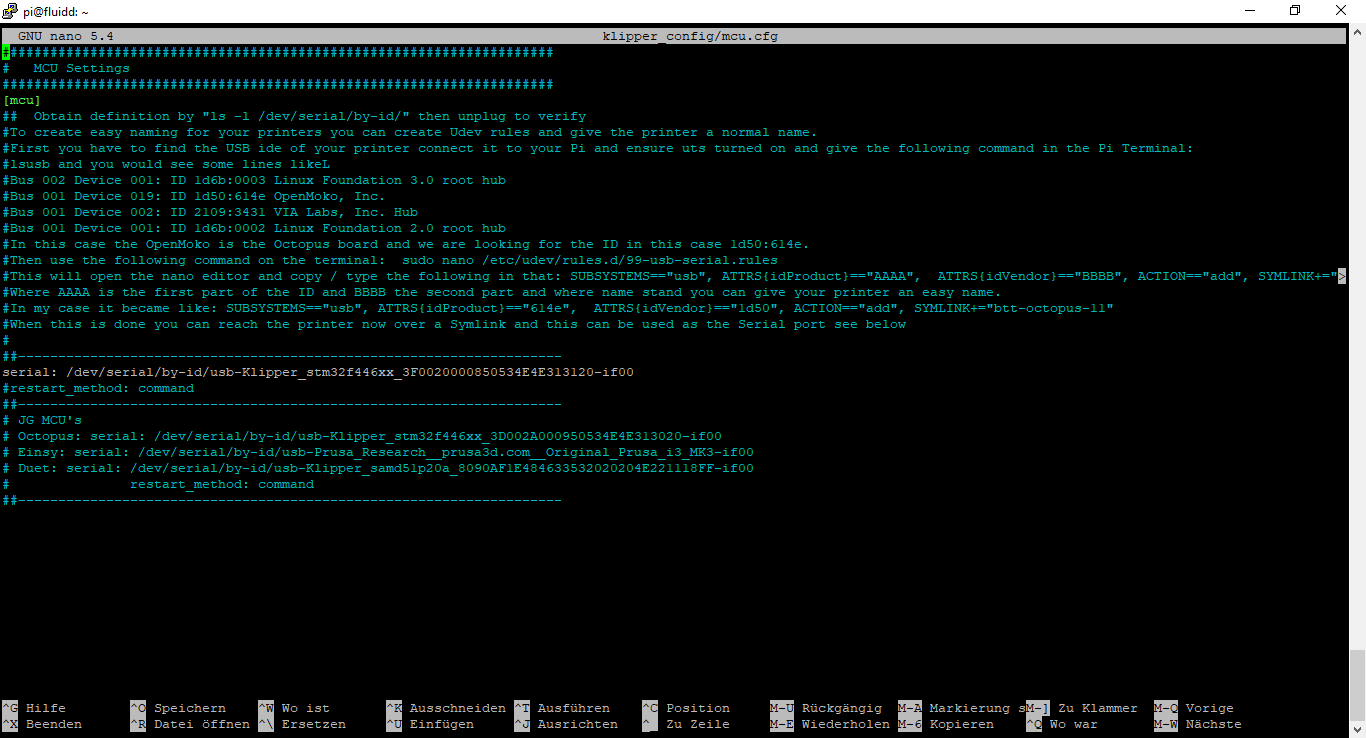Click the Zu Zeile shortcut label
The width and height of the screenshot is (1366, 738).
pyautogui.click(x=686, y=724)
